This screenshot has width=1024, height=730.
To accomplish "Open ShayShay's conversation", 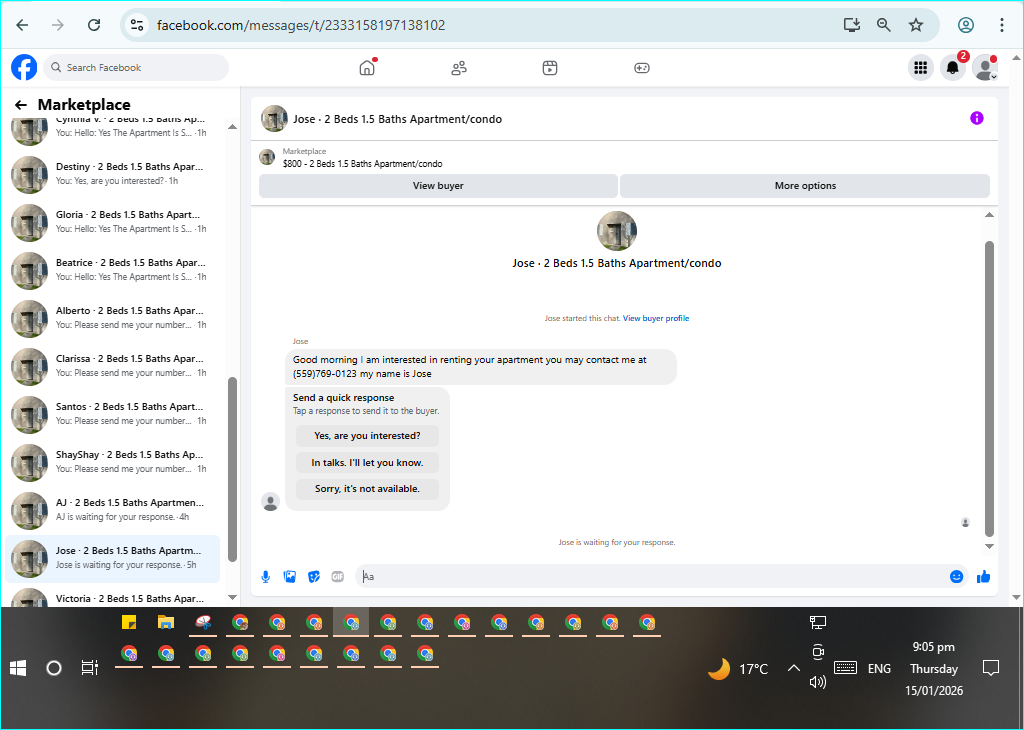I will coord(112,462).
